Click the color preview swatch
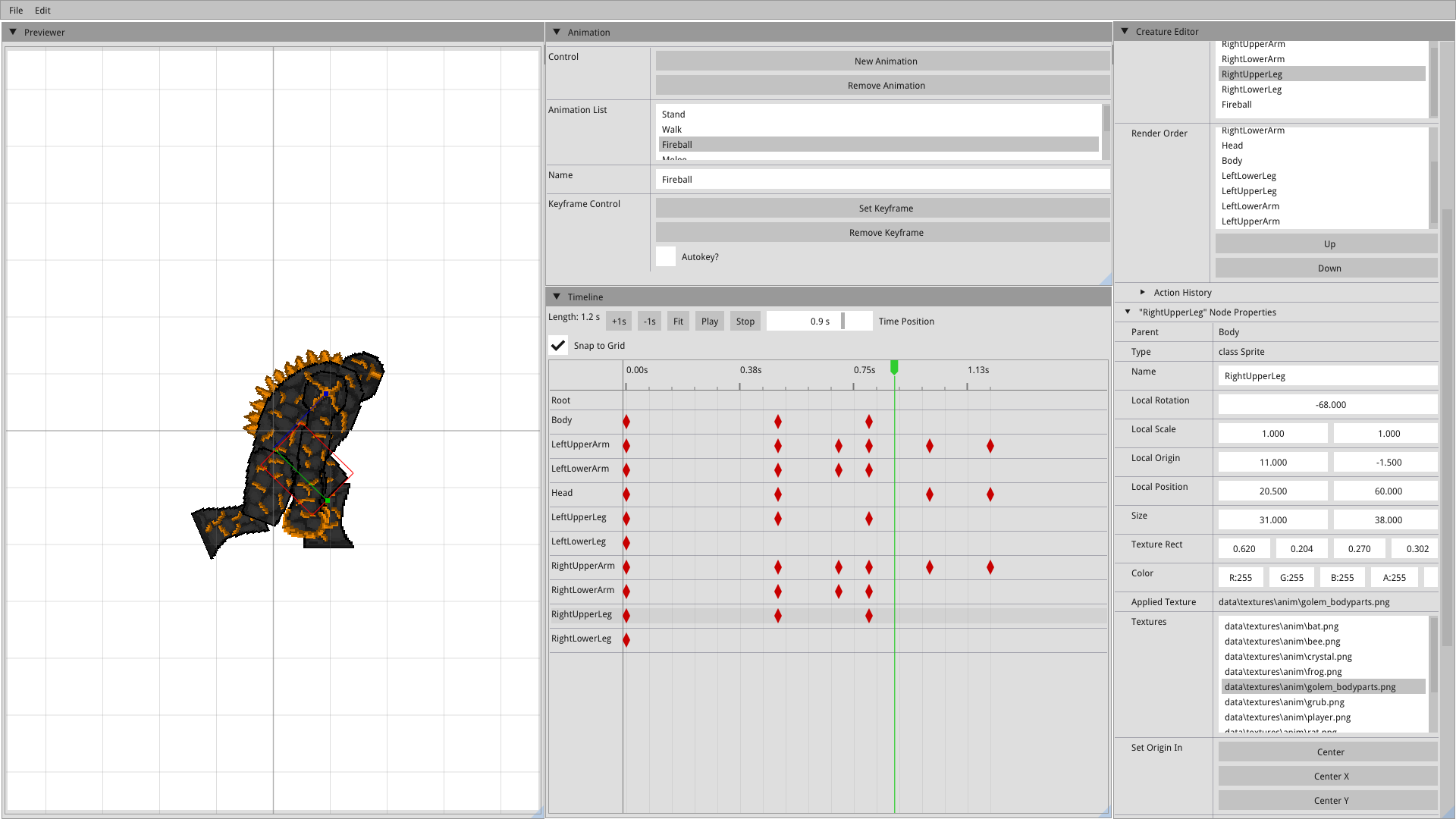1456x819 pixels. (x=1430, y=577)
